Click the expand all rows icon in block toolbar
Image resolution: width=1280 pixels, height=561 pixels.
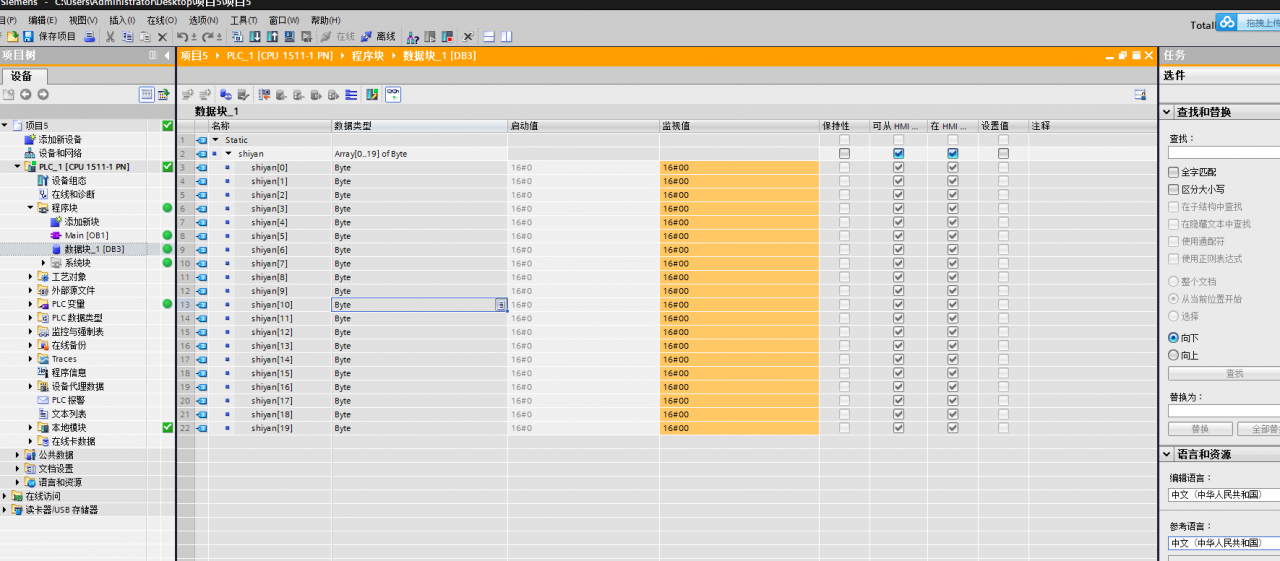tap(351, 94)
